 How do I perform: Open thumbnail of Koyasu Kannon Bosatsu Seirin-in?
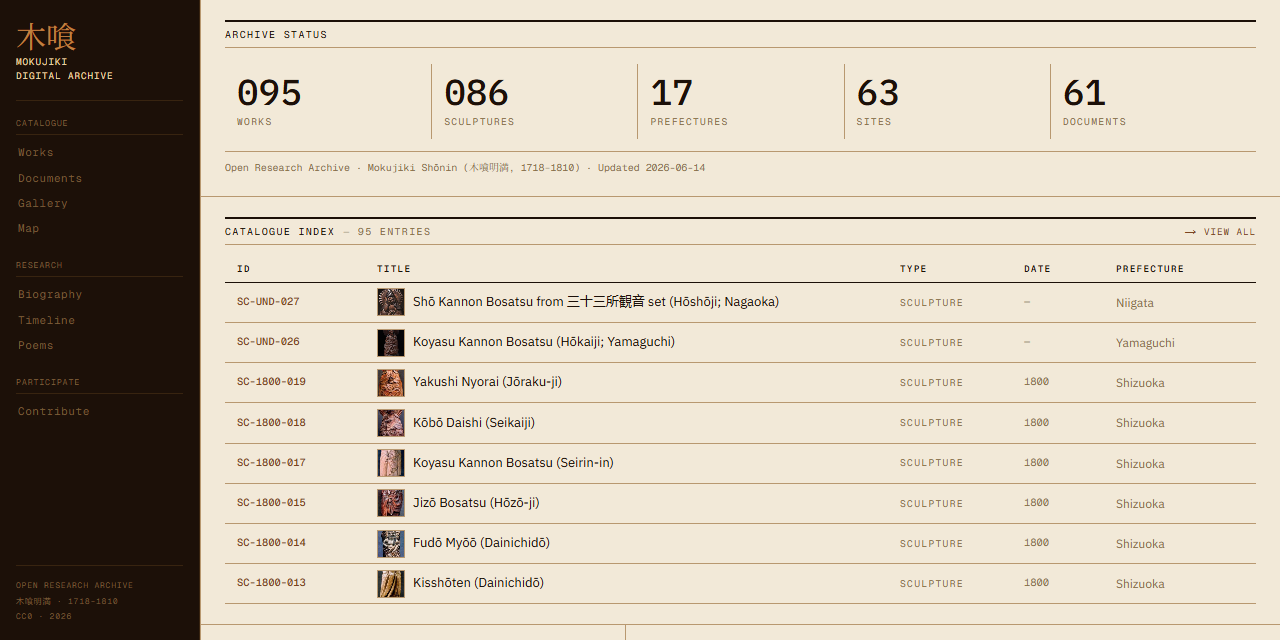coord(391,463)
